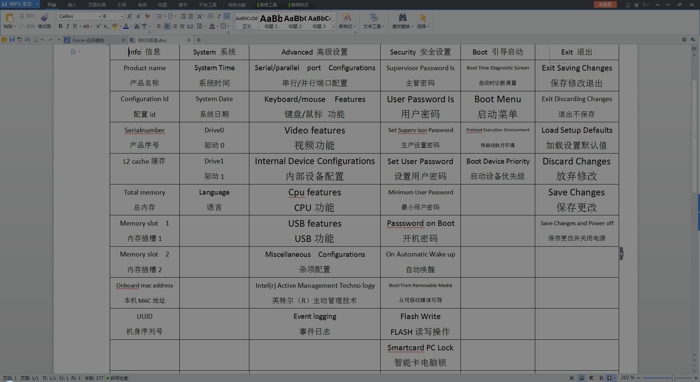Click the Redo arrow icon
The height and width of the screenshot is (382, 700).
coord(50,40)
